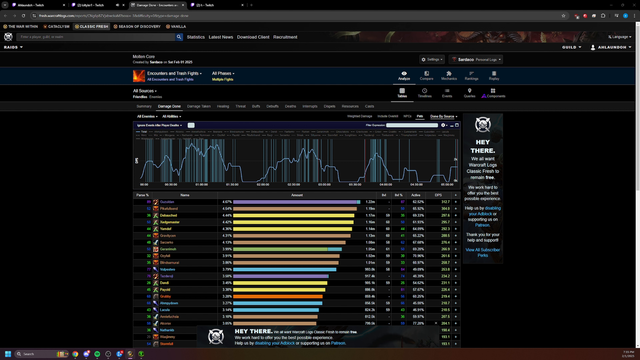Minimize the DPS graph panel
640x360 pixels.
tap(451, 125)
